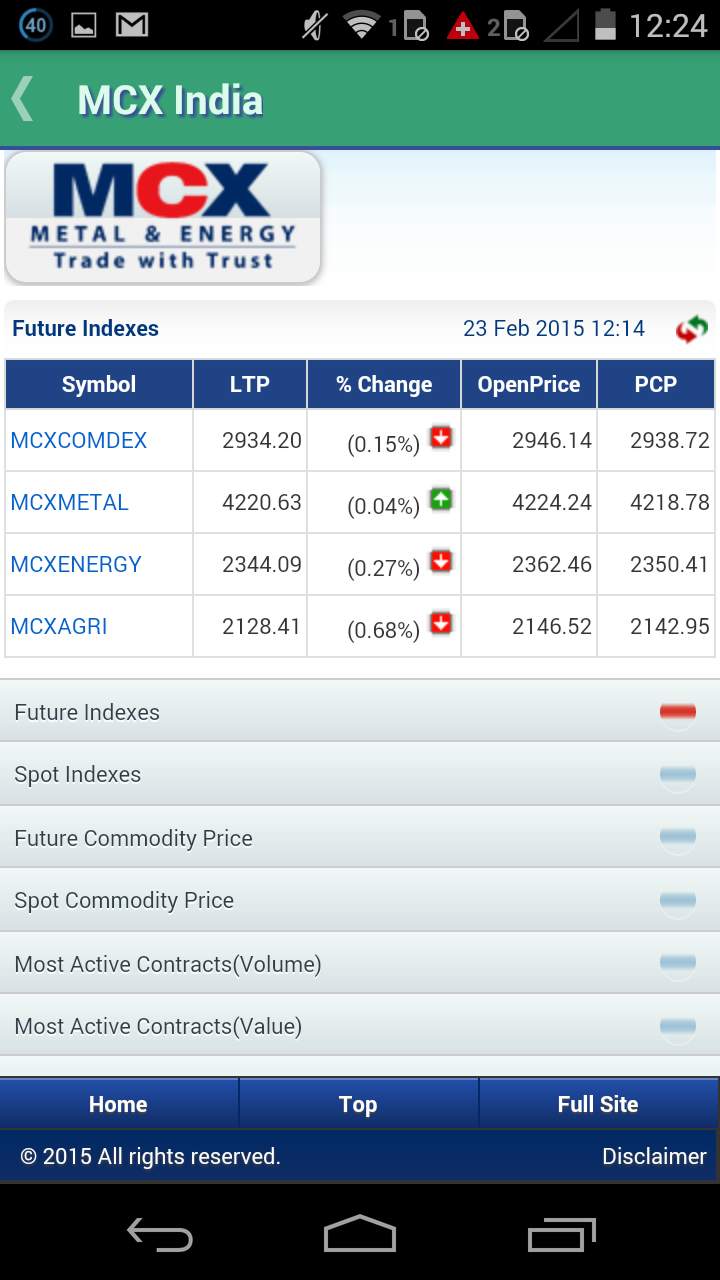Expand the Spot Commodity Price section

coord(677,900)
